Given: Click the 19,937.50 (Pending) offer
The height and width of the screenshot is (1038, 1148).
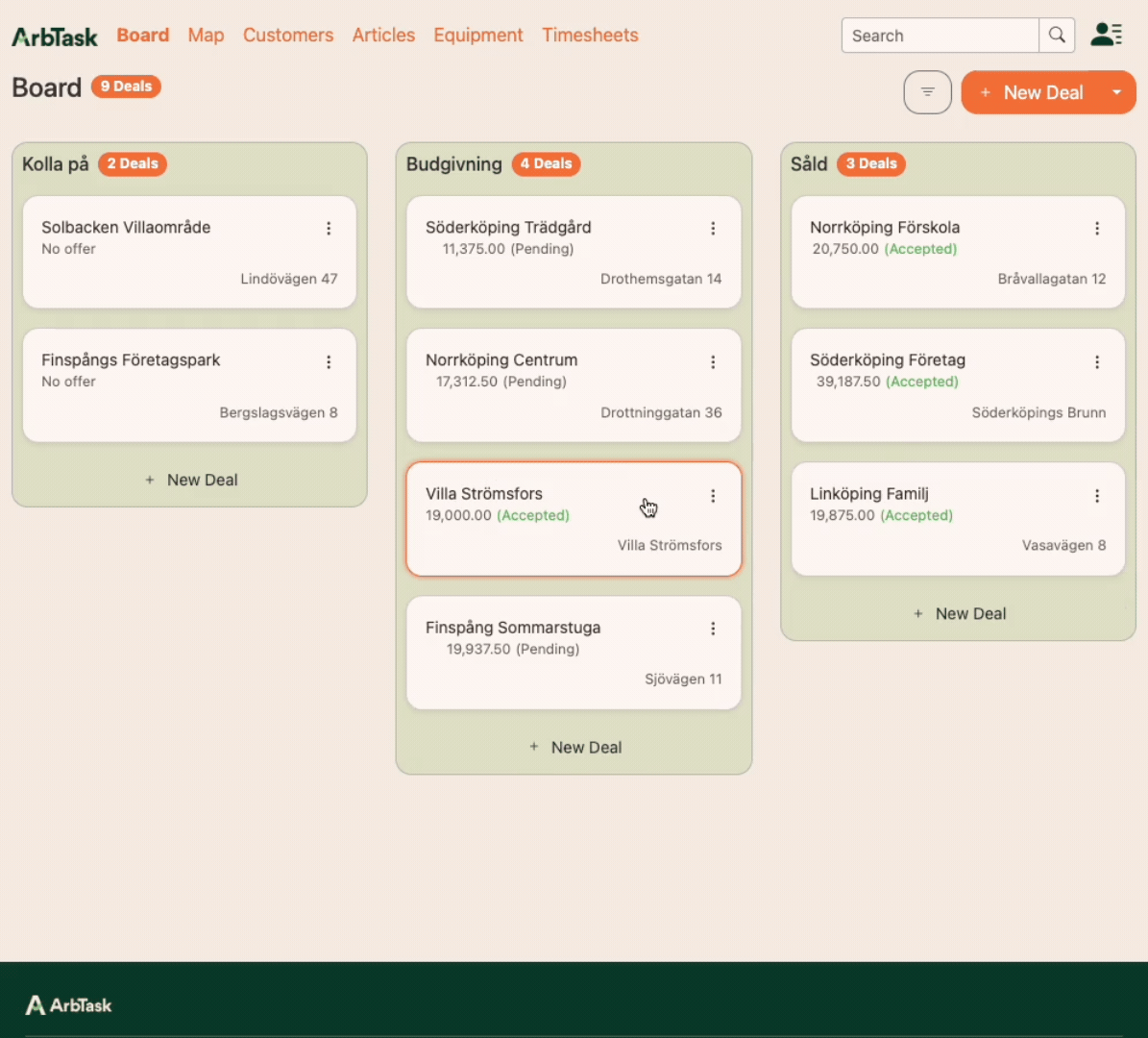Looking at the screenshot, I should 513,649.
